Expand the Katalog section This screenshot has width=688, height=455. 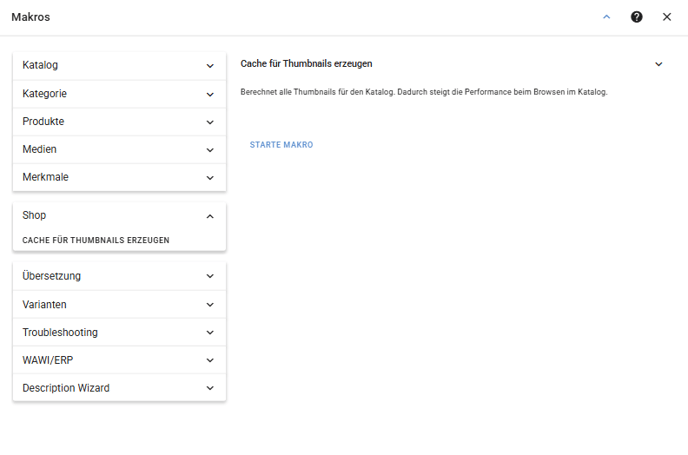119,65
